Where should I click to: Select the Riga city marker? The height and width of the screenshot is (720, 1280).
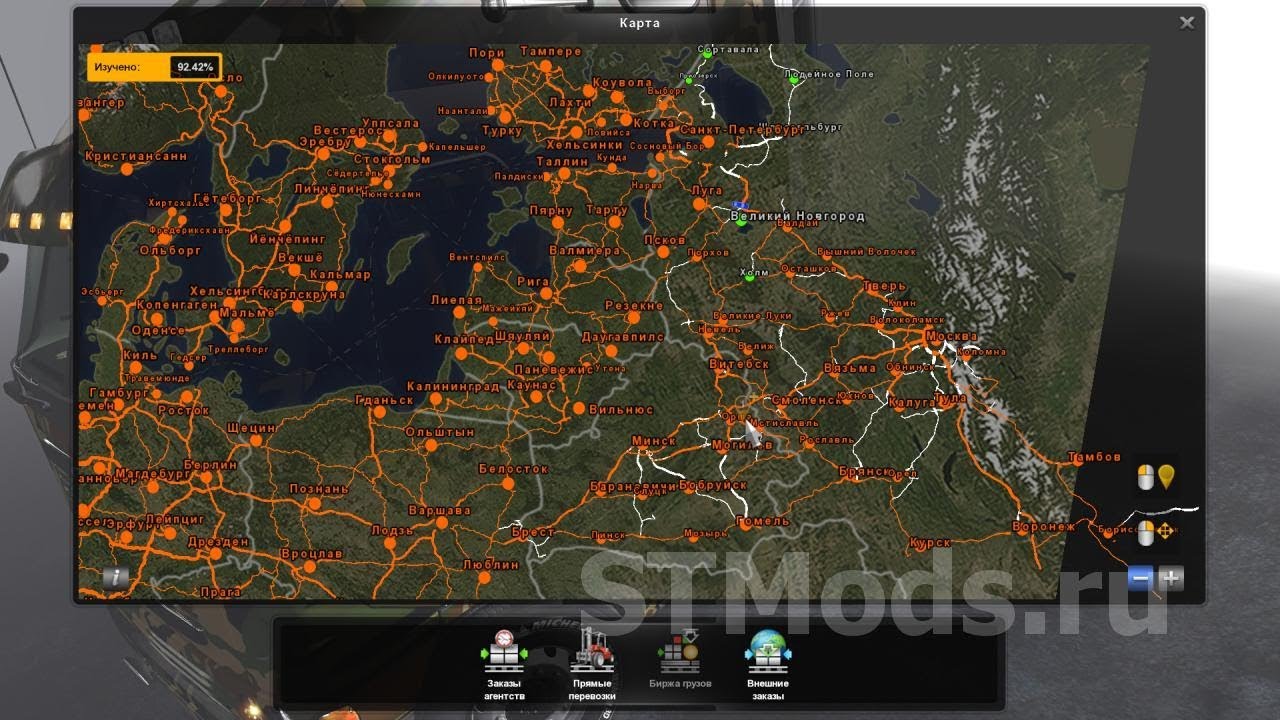(x=545, y=294)
